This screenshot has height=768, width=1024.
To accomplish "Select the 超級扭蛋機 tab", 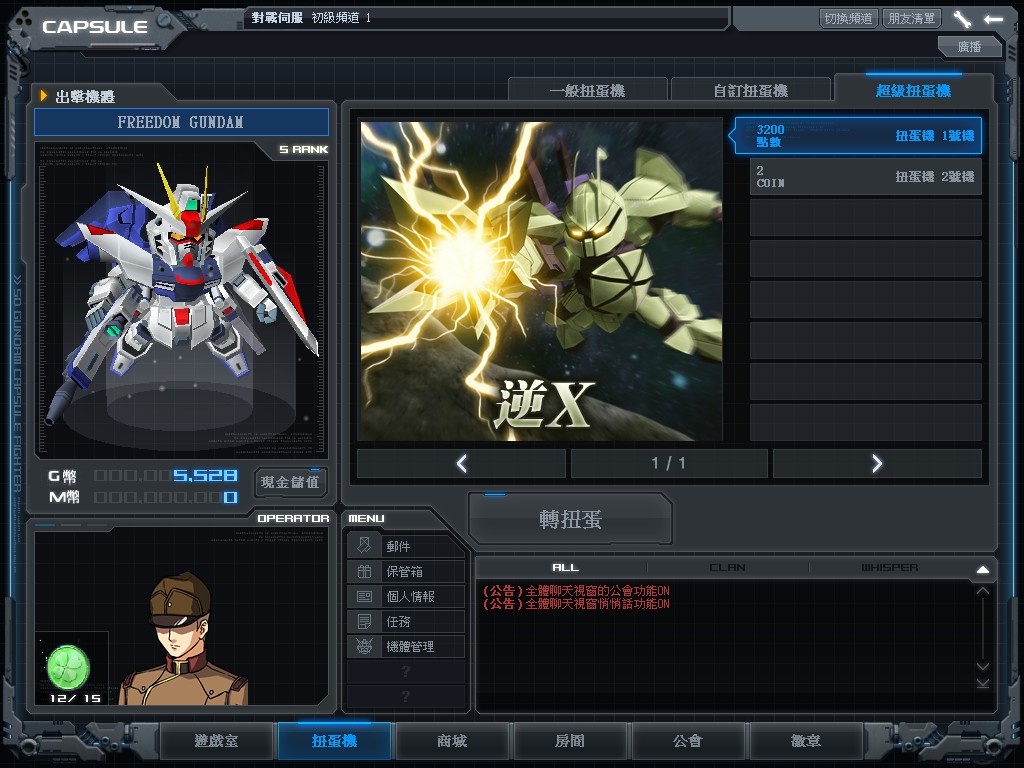I will pyautogui.click(x=914, y=90).
